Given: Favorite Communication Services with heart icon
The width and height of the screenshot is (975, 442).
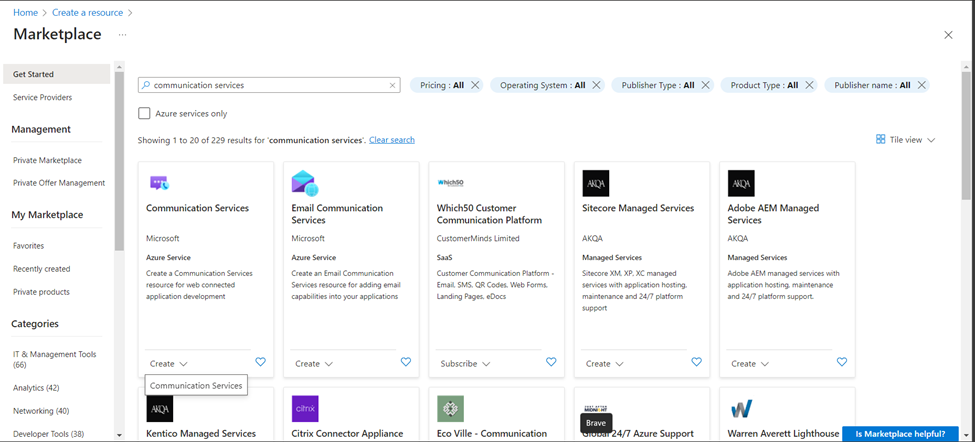Looking at the screenshot, I should (261, 362).
